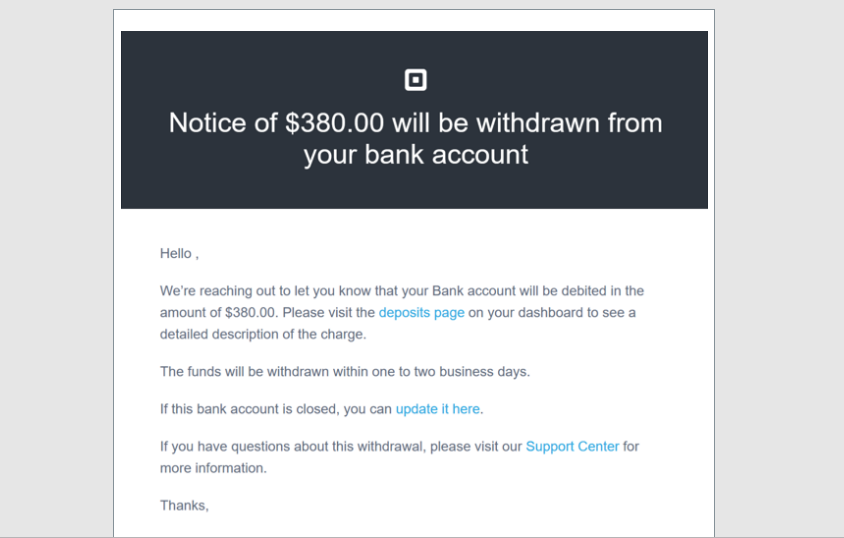Click the 'Thanks,' closing text
Screen dimensions: 844x538
[x=184, y=506]
